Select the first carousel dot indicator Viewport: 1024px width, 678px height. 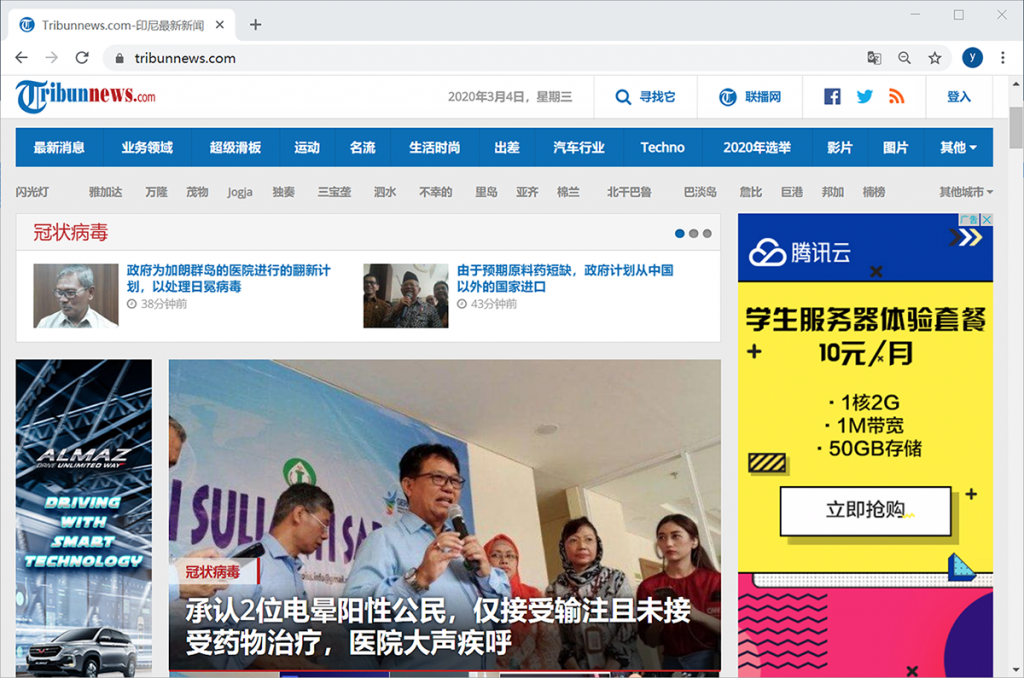pyautogui.click(x=680, y=234)
